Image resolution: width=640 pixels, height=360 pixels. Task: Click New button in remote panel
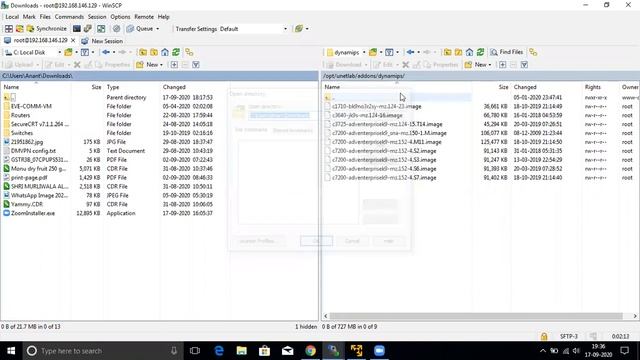click(x=476, y=64)
